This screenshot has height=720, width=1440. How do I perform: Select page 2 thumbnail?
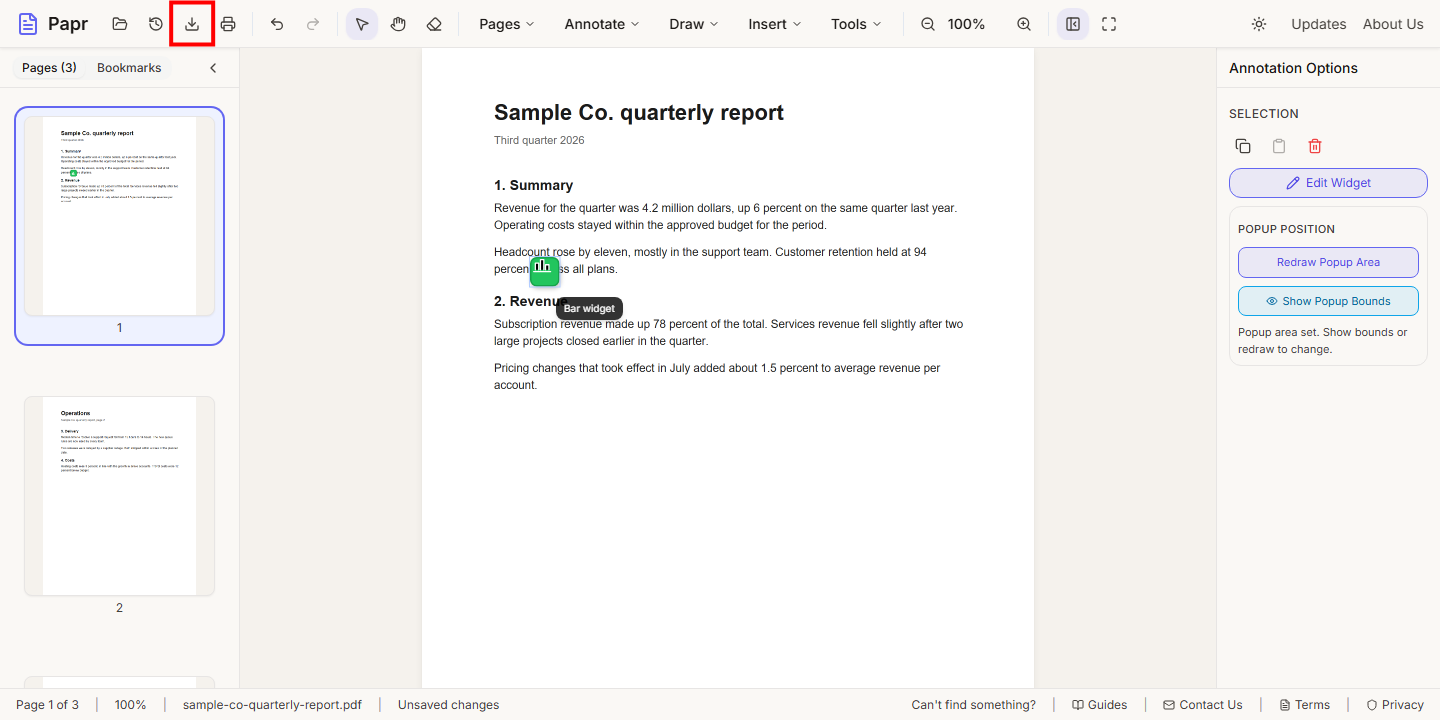pyautogui.click(x=119, y=496)
